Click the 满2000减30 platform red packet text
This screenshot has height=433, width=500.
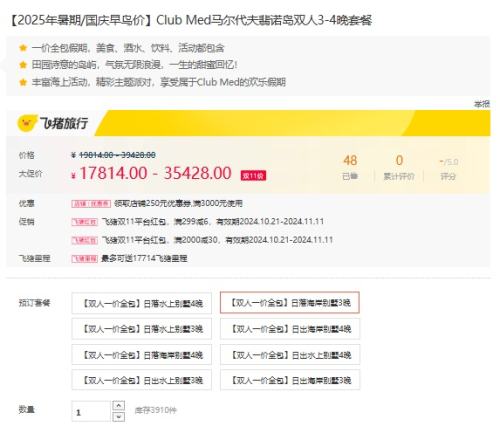217,240
